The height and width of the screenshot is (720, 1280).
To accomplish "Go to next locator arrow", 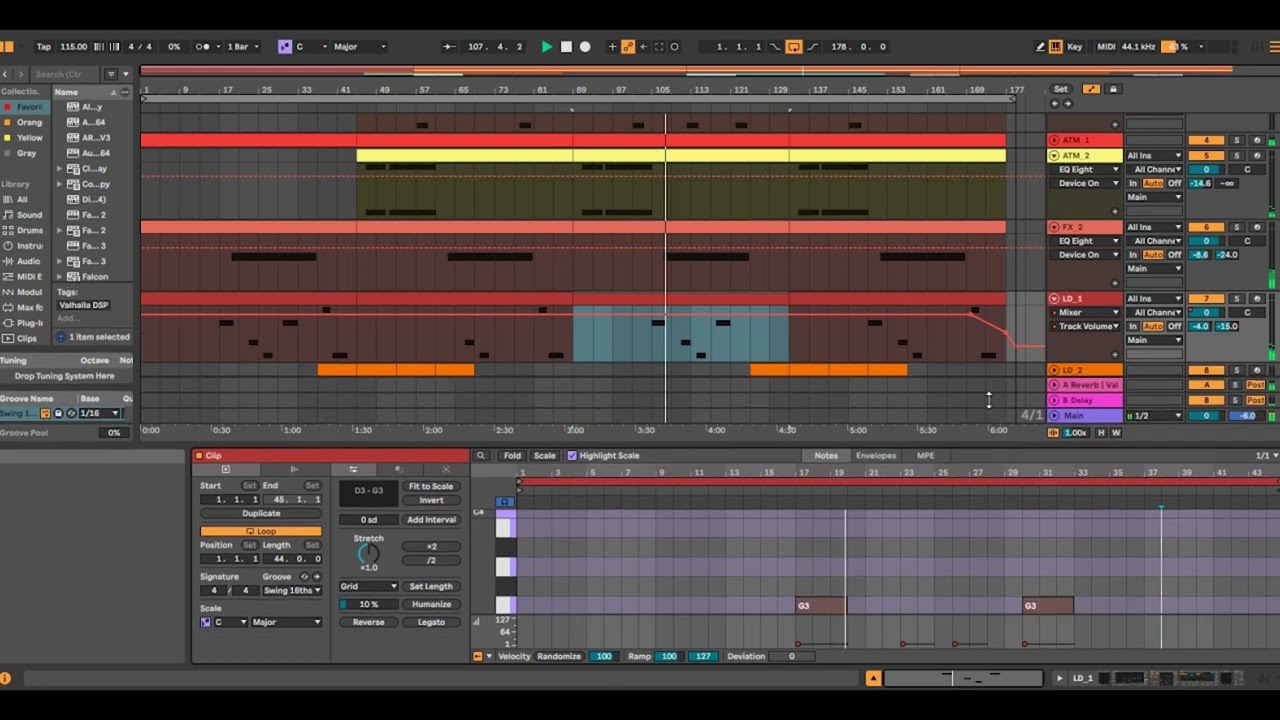I will (1068, 104).
